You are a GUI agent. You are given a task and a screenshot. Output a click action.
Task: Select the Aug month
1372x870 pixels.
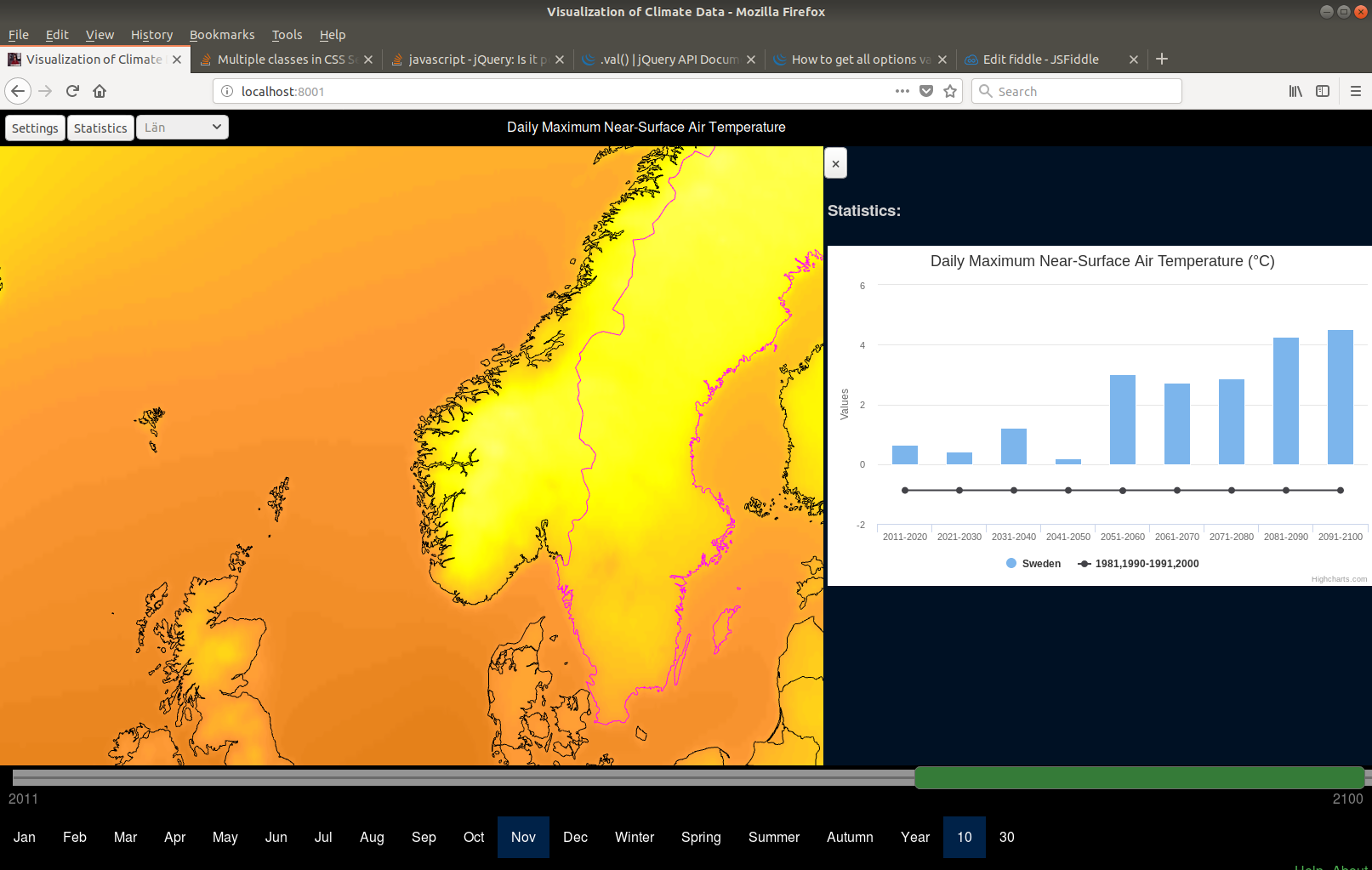click(x=372, y=837)
